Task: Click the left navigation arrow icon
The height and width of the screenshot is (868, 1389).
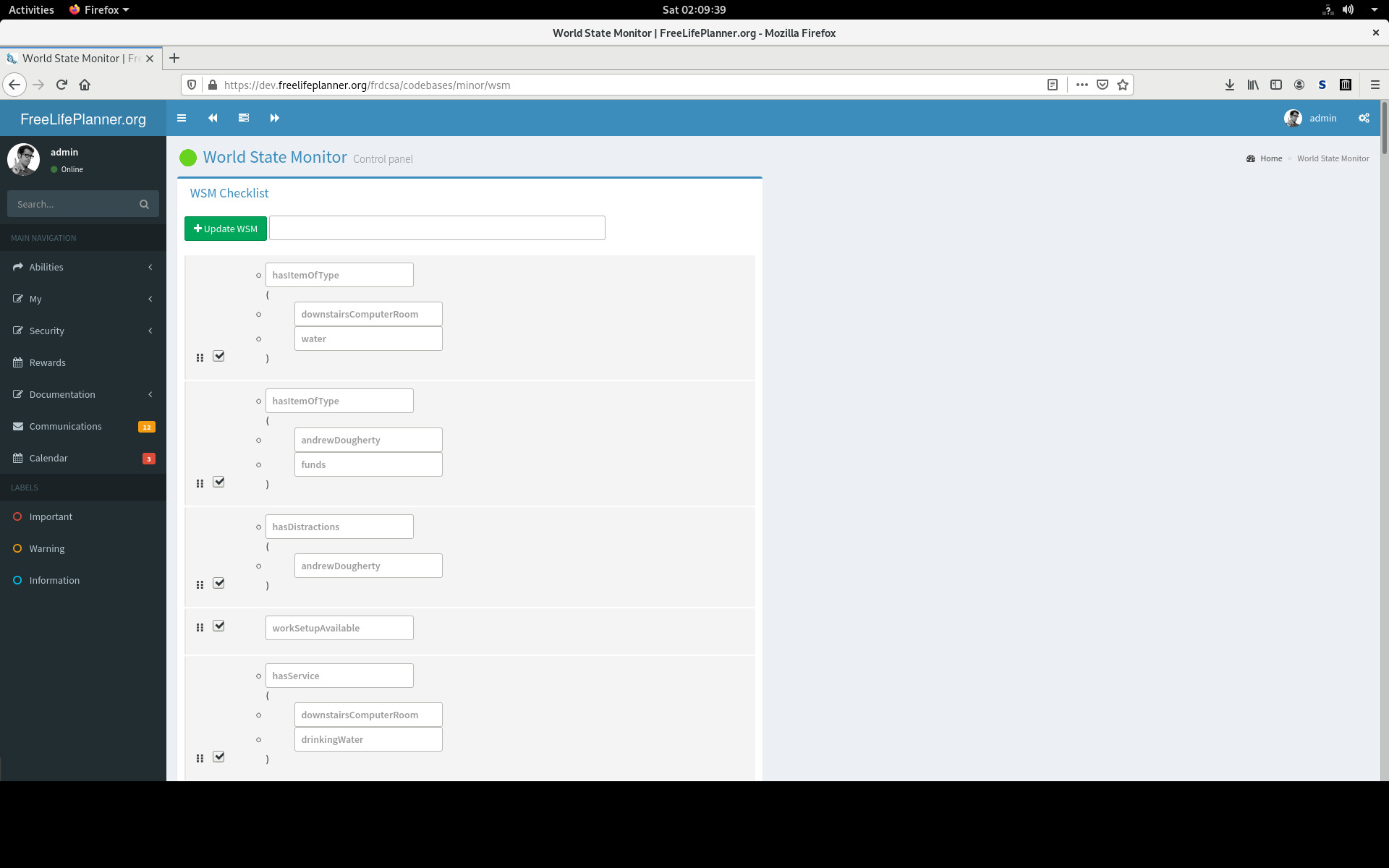Action: [213, 118]
